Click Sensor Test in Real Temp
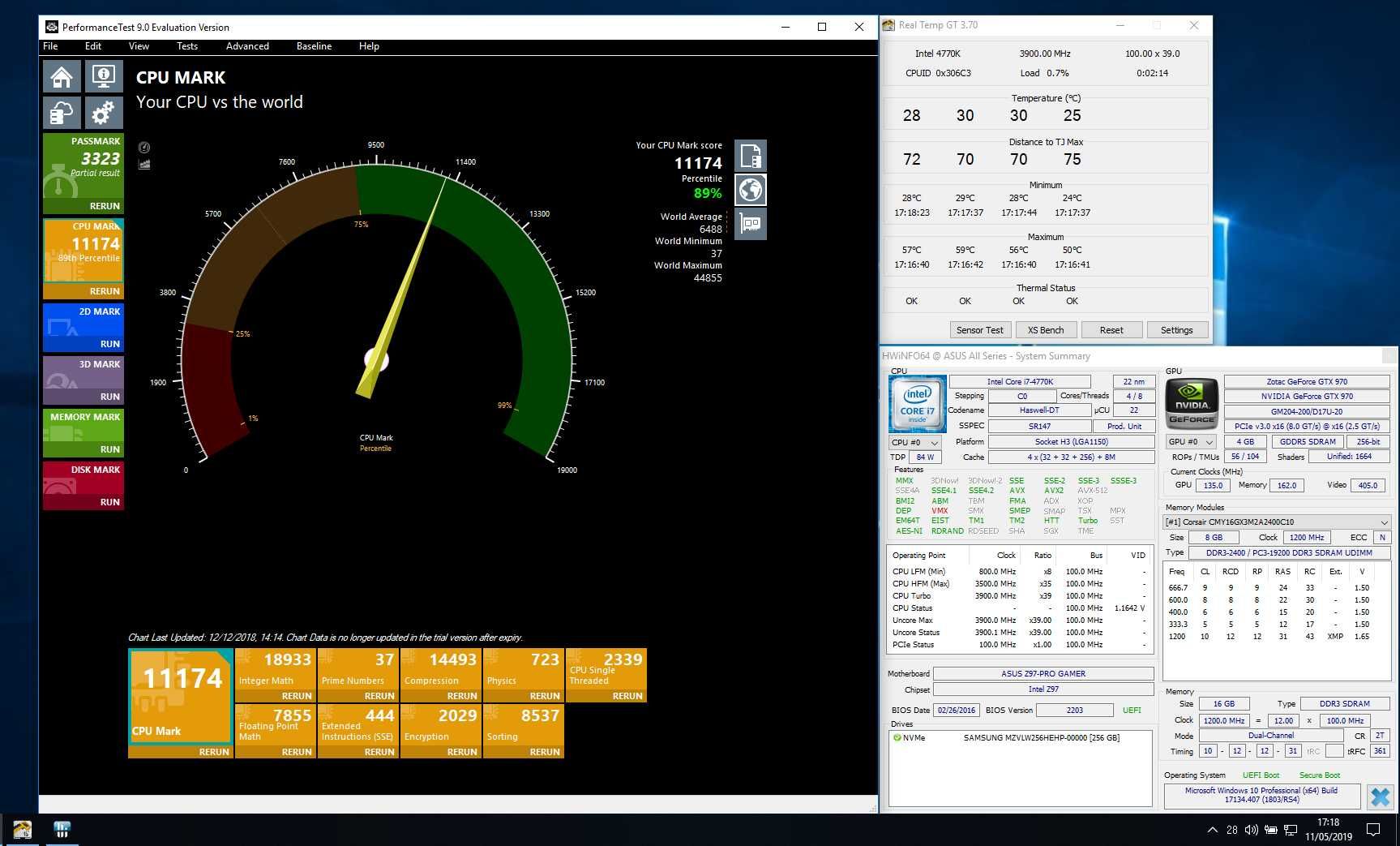Screen dimensions: 1400x846 pyautogui.click(x=980, y=330)
